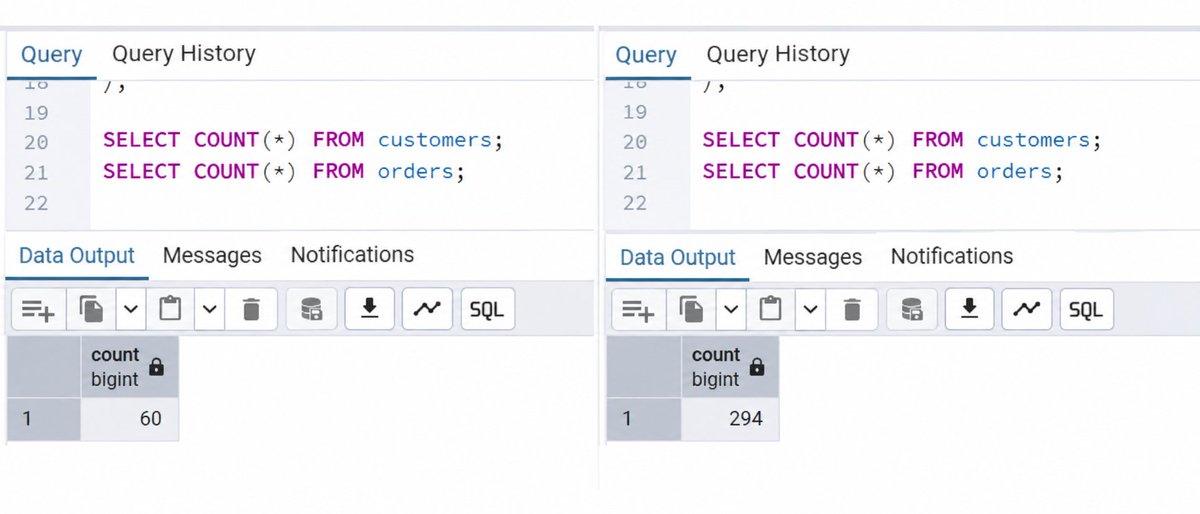Click SQL button in right pane toolbar
The image size is (1200, 514).
pos(1086,310)
